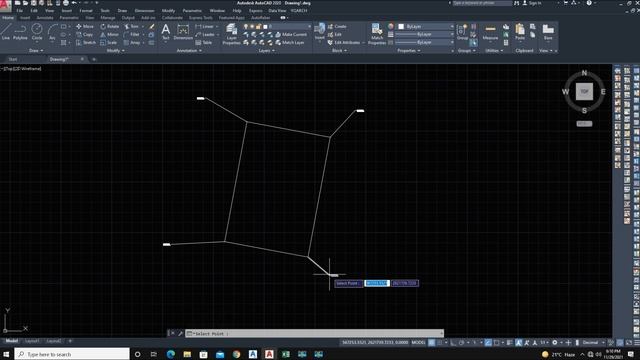Select the Dimension tool

click(183, 32)
